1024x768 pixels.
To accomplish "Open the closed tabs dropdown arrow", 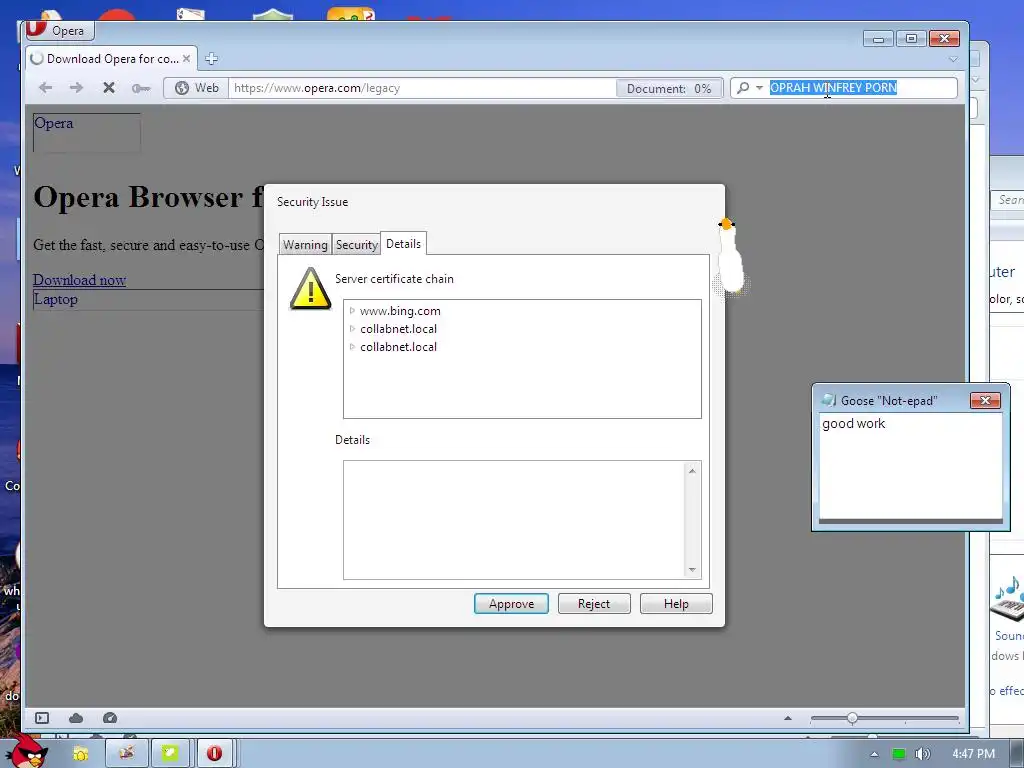I will tap(953, 59).
